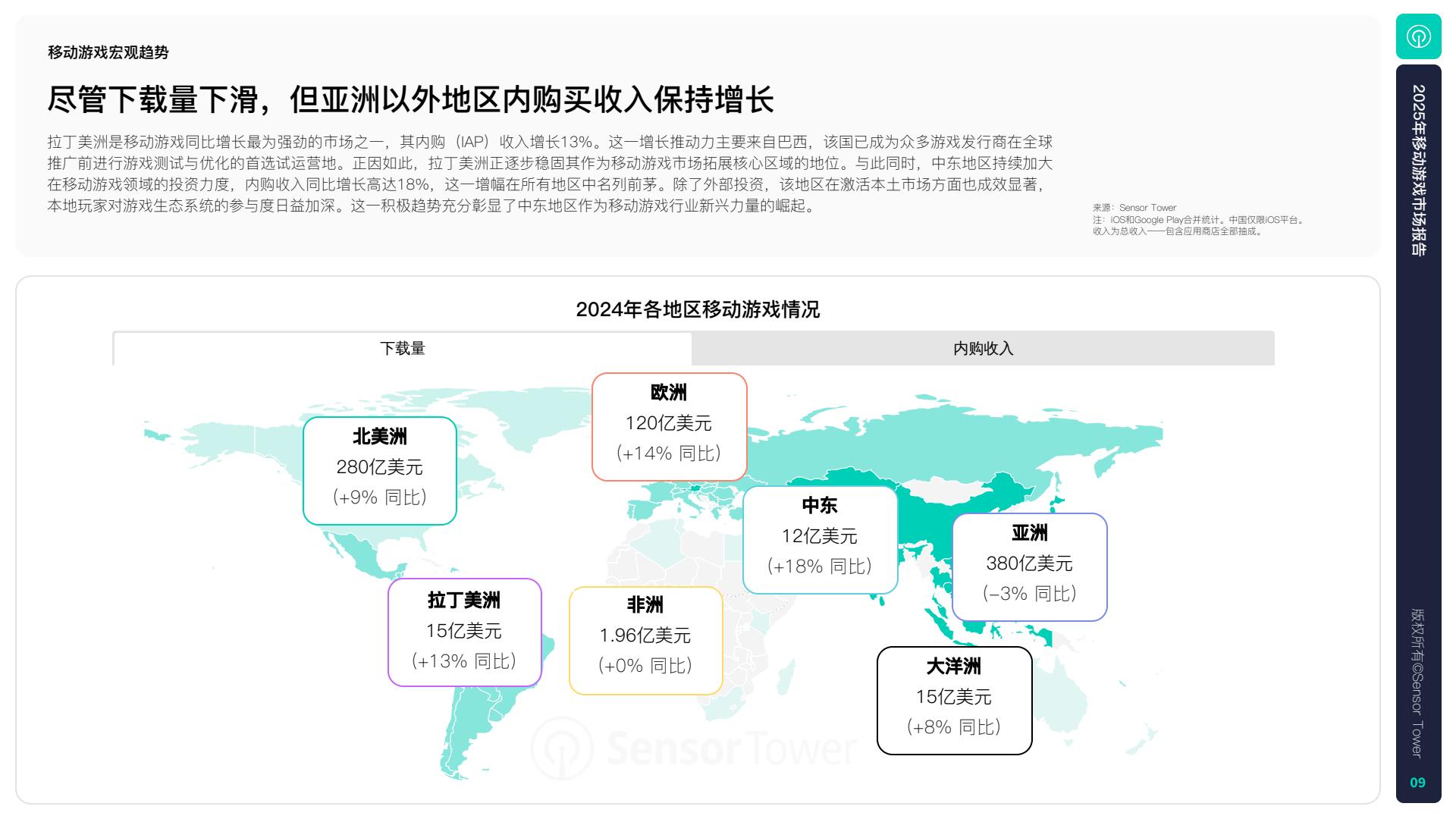This screenshot has width=1456, height=819.
Task: Click the 版权所有 Sensor Tower copyright text
Action: pyautogui.click(x=1417, y=682)
